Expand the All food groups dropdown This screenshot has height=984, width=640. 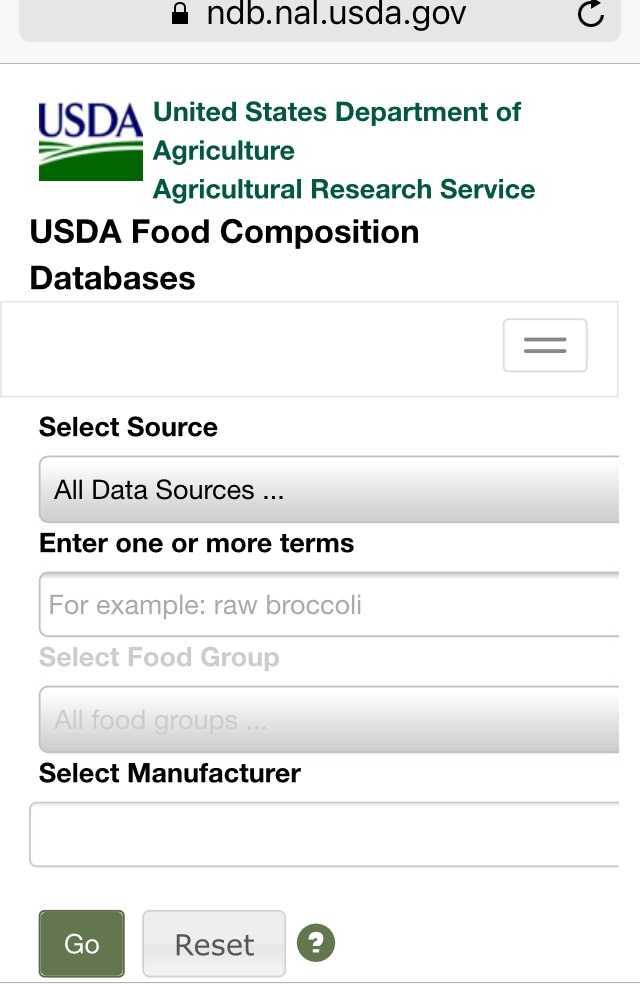coord(330,720)
